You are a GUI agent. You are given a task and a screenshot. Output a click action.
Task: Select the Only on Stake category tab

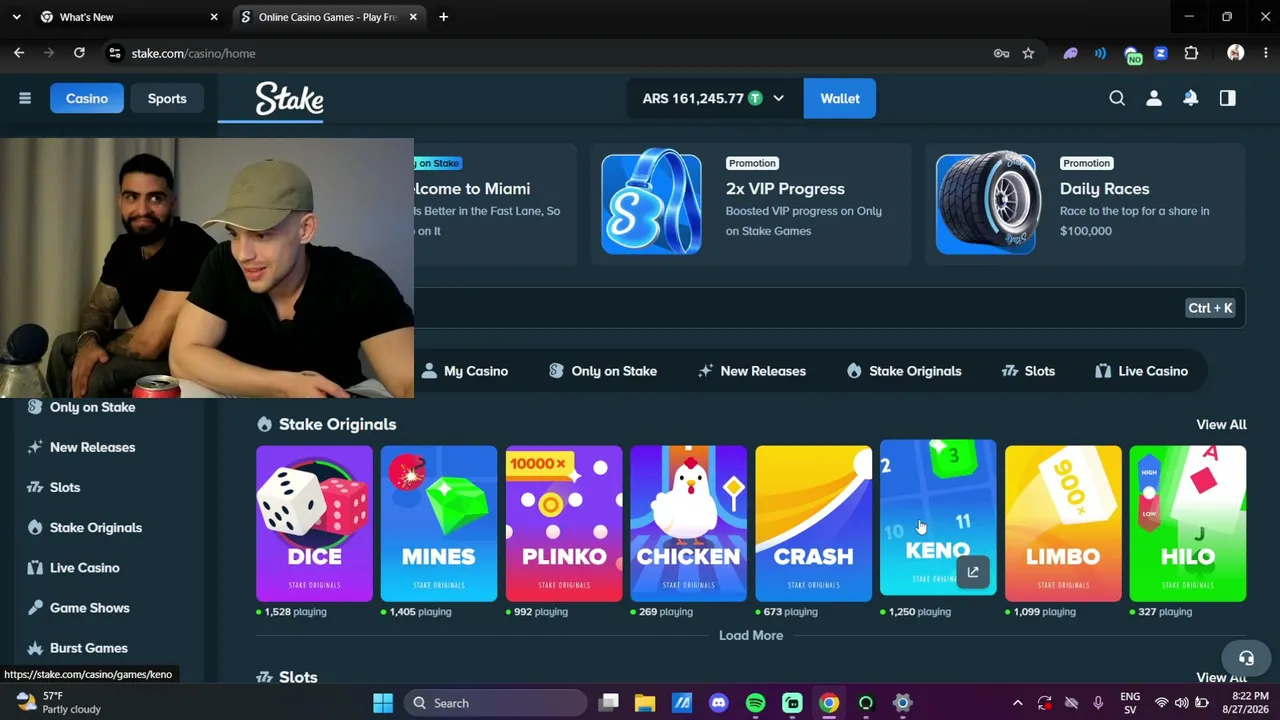pyautogui.click(x=603, y=371)
